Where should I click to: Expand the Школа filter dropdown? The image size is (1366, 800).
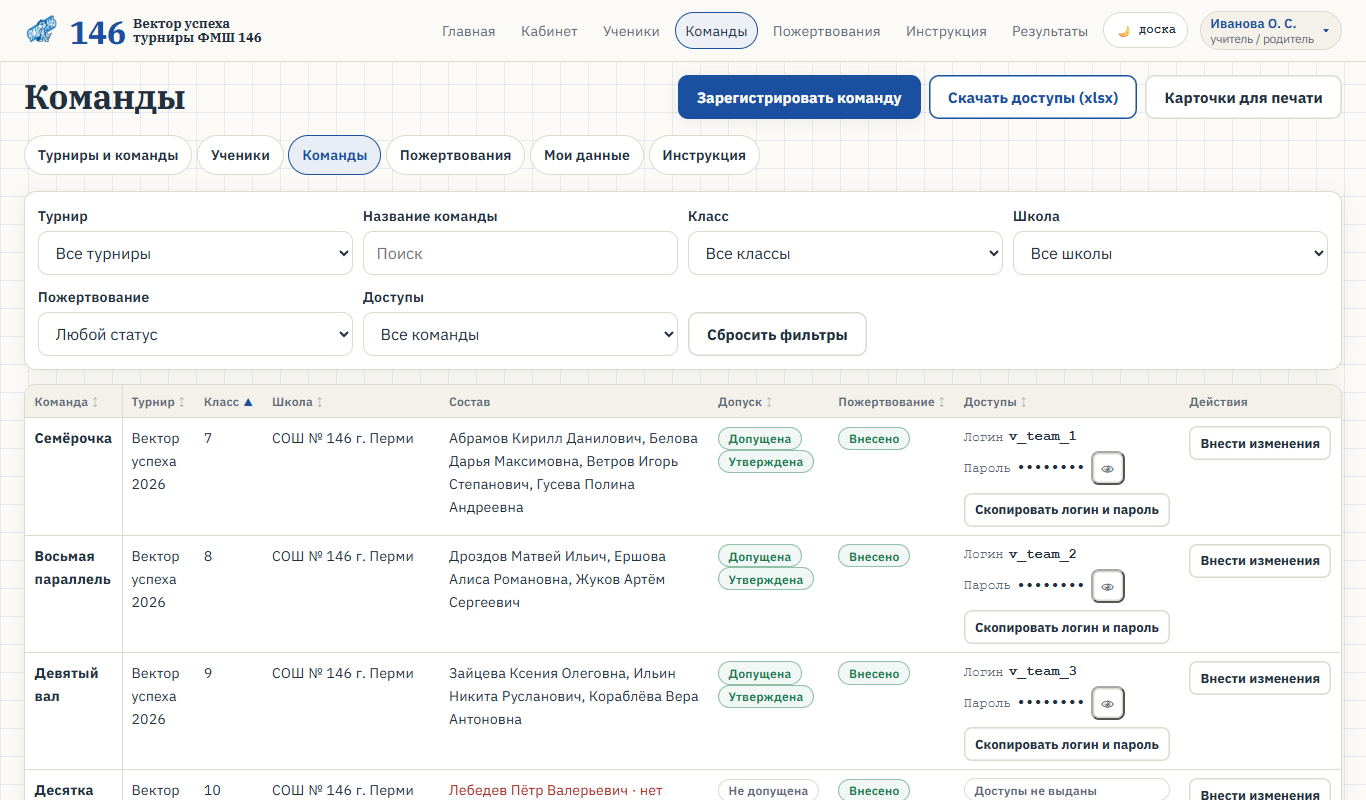(1170, 253)
